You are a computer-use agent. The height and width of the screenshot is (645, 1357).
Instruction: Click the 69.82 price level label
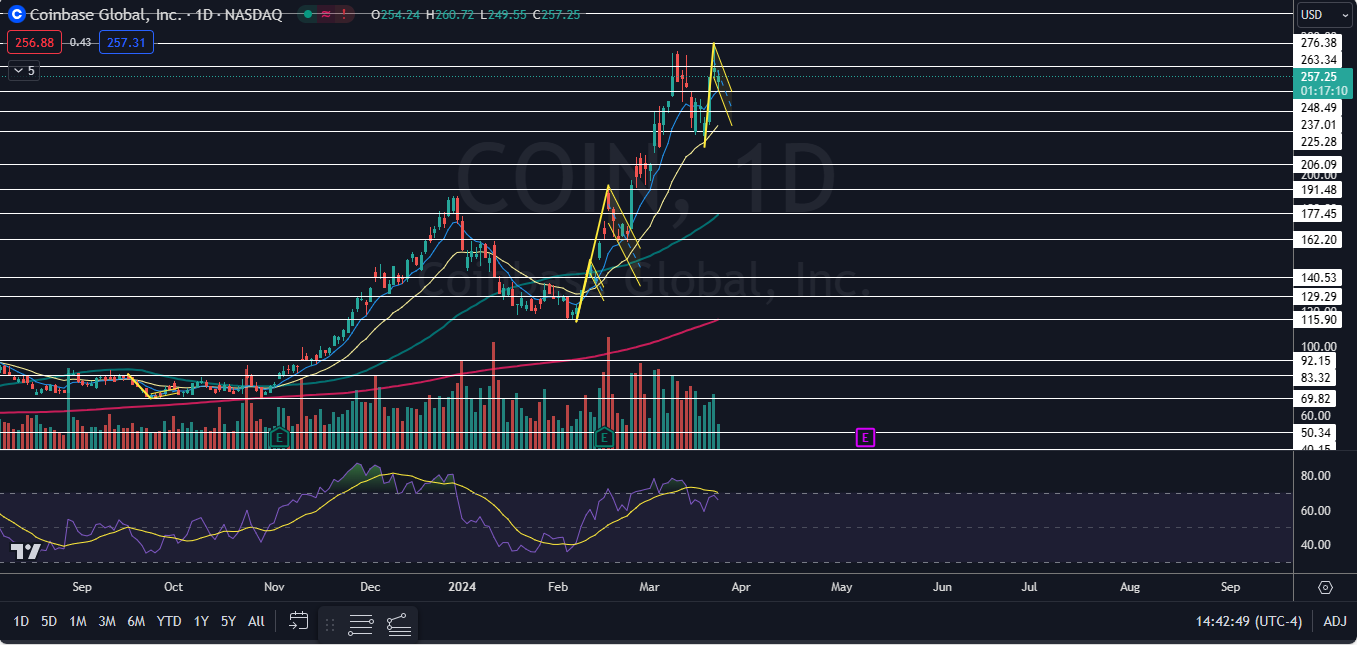(x=1316, y=399)
